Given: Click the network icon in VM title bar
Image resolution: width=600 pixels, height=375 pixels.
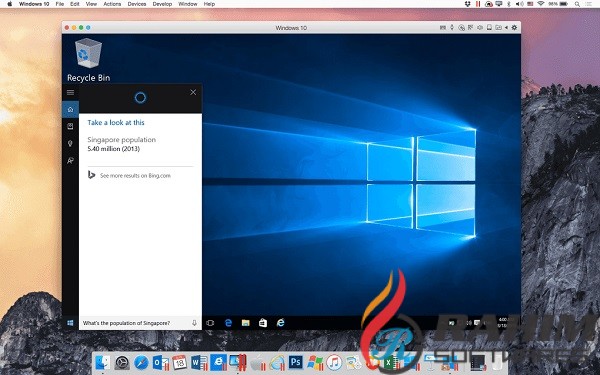Looking at the screenshot, I should (x=470, y=28).
